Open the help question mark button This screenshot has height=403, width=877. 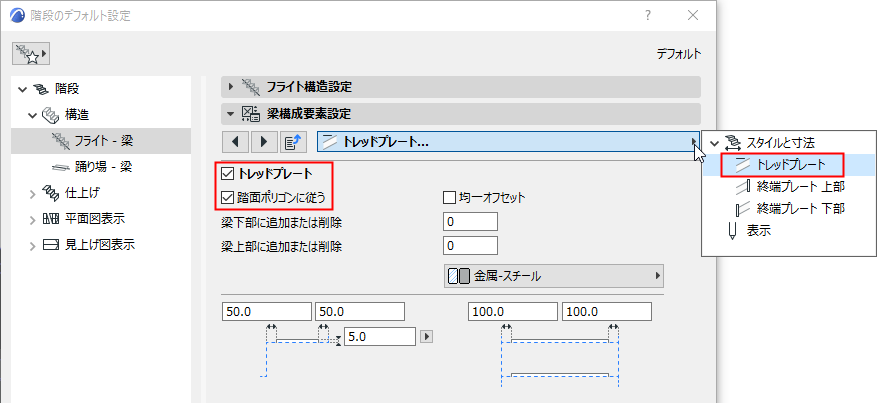point(648,15)
